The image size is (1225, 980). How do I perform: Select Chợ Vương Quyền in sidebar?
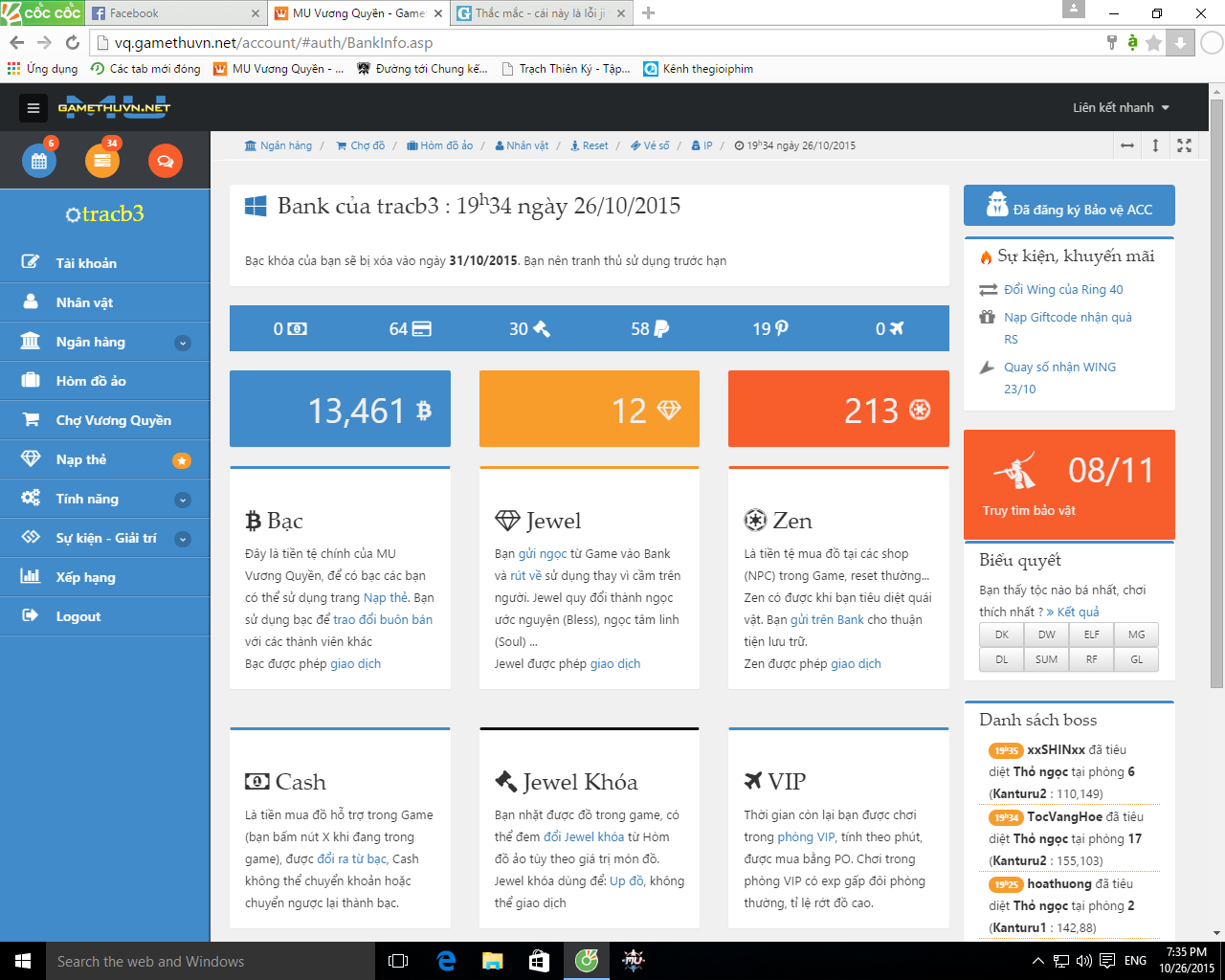click(113, 420)
